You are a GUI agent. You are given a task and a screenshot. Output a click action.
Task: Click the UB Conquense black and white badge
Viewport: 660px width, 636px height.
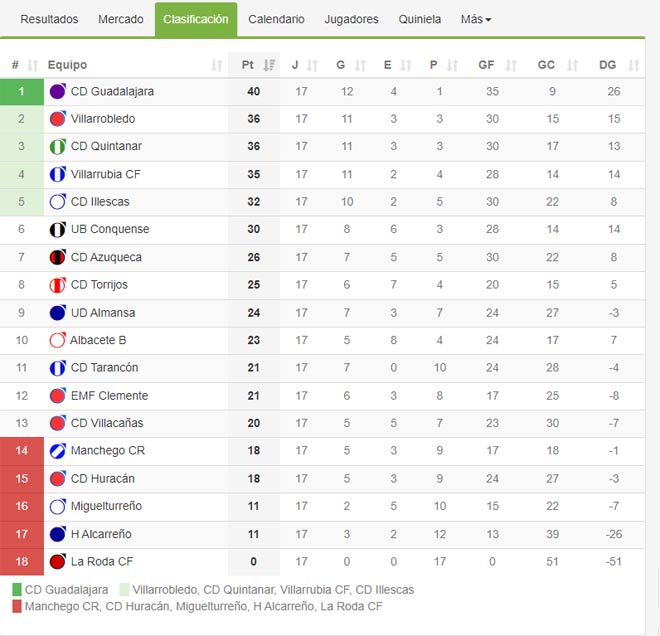tap(57, 229)
